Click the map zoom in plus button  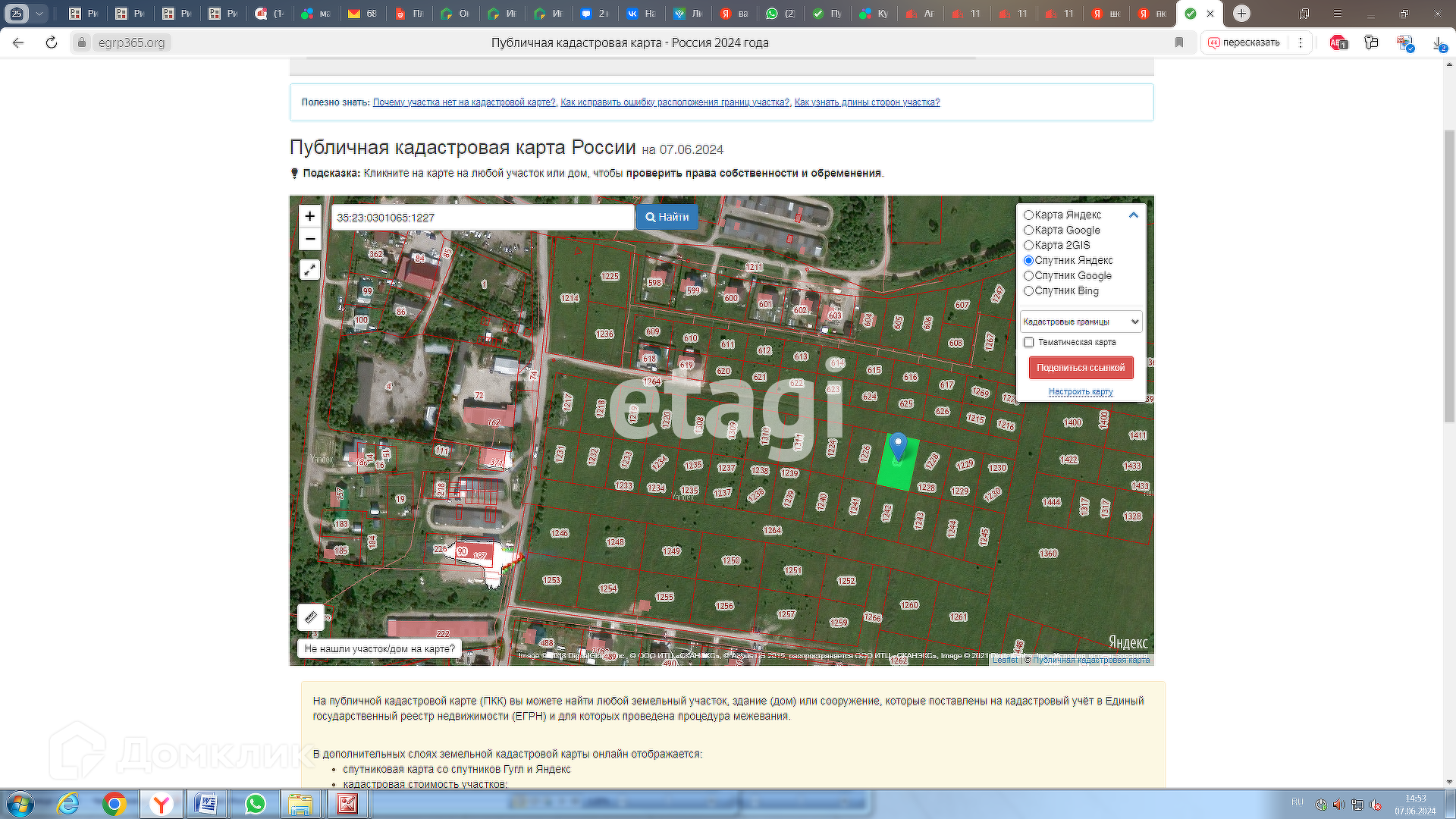[309, 216]
